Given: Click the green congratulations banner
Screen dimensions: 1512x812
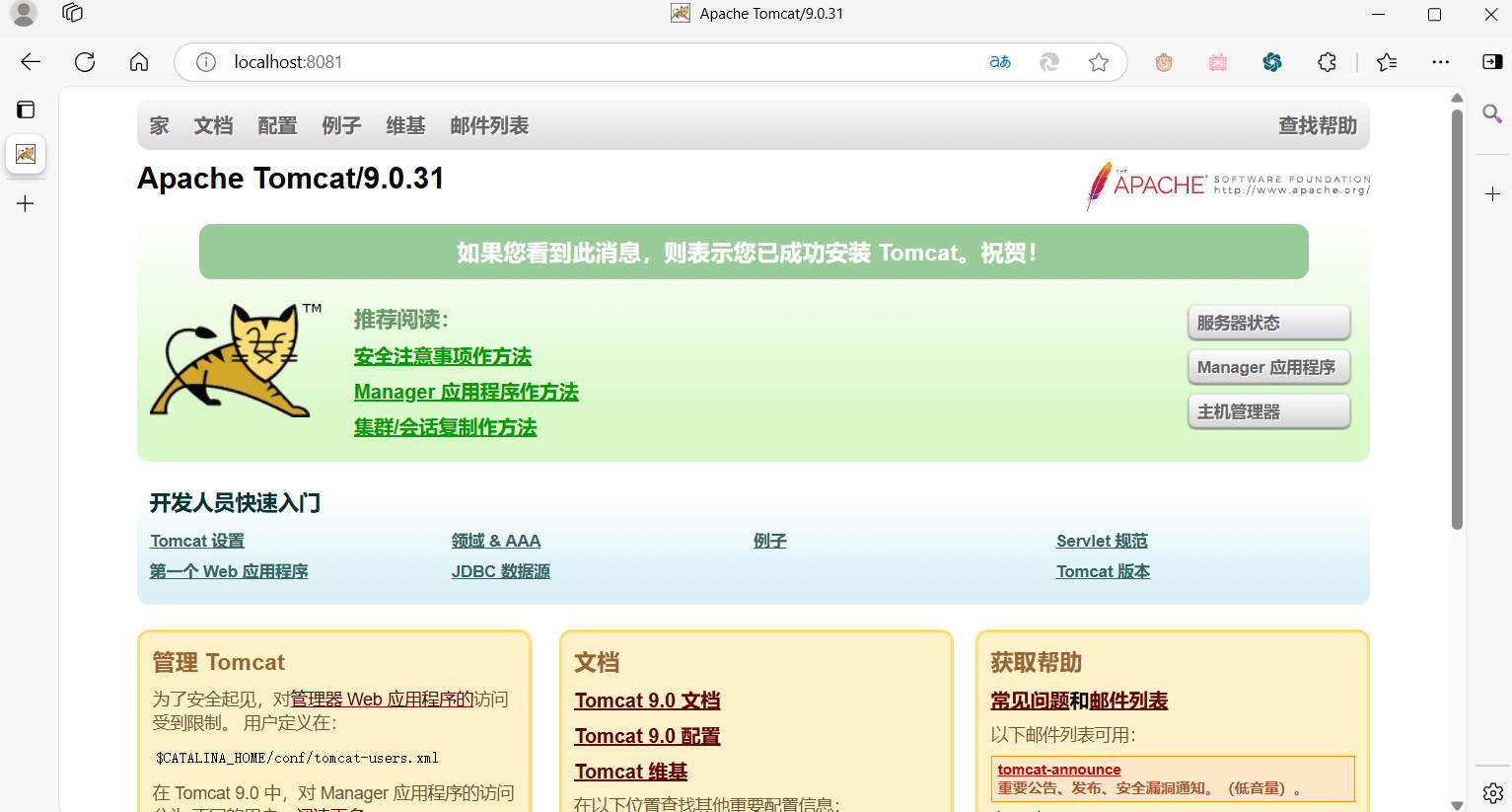Looking at the screenshot, I should [x=754, y=252].
